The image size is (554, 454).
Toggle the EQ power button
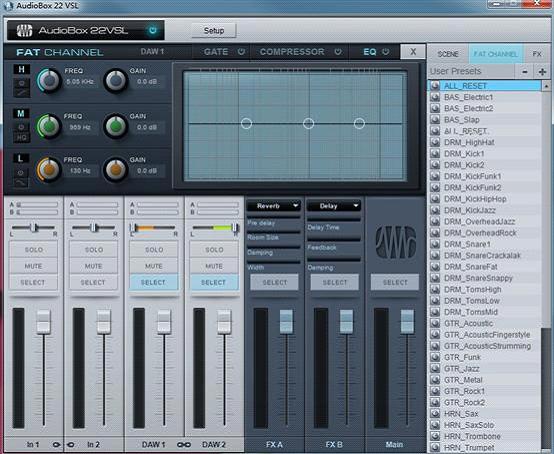click(x=386, y=52)
